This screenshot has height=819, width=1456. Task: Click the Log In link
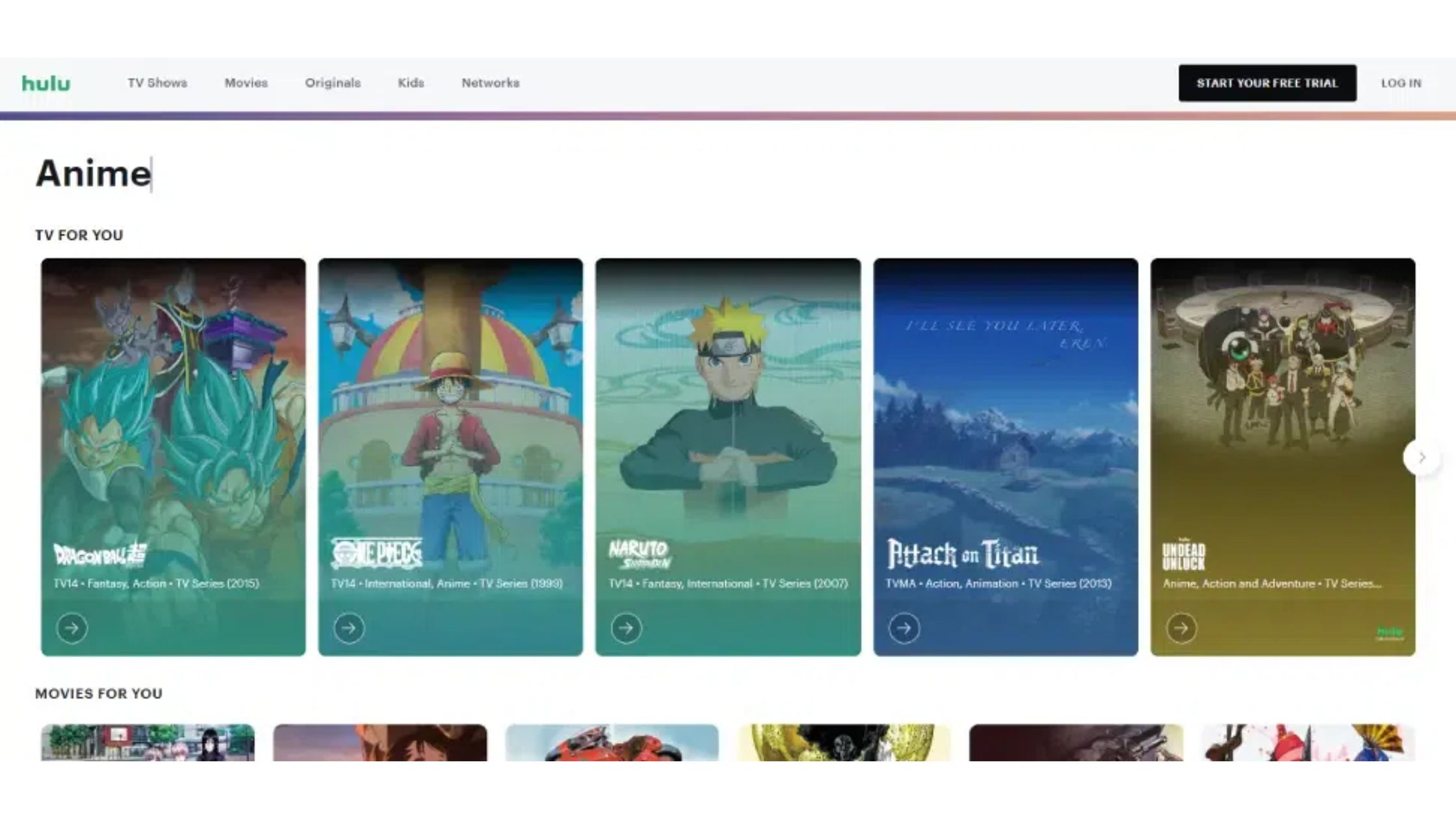click(1401, 83)
